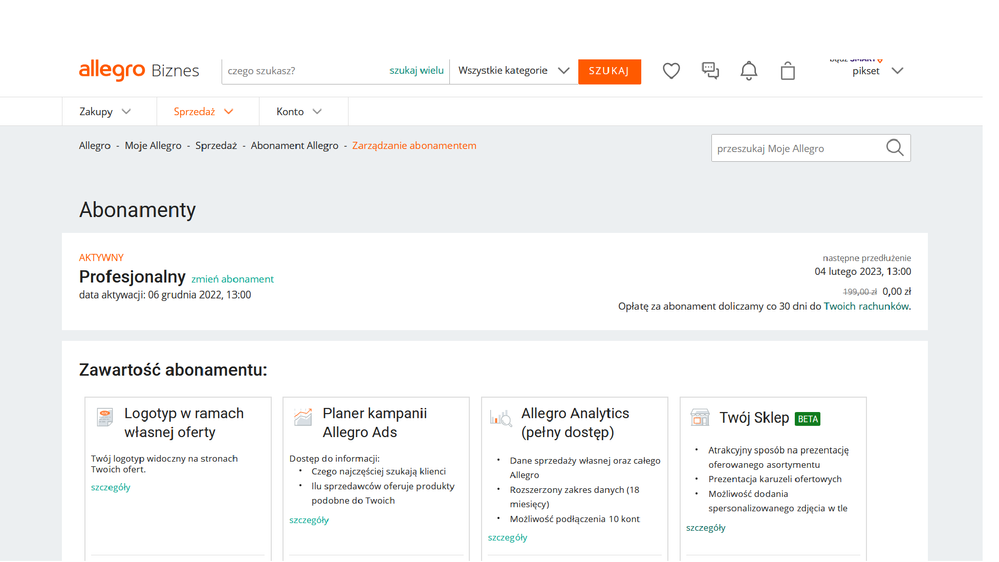
Task: Focus the czego szukasz search field
Action: click(306, 71)
